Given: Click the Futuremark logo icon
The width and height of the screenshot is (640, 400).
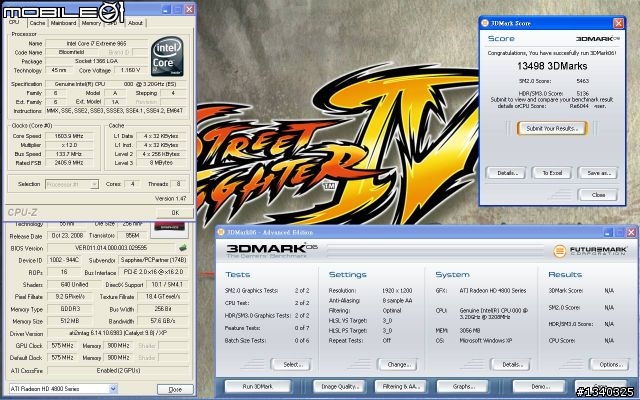Looking at the screenshot, I should (x=559, y=251).
